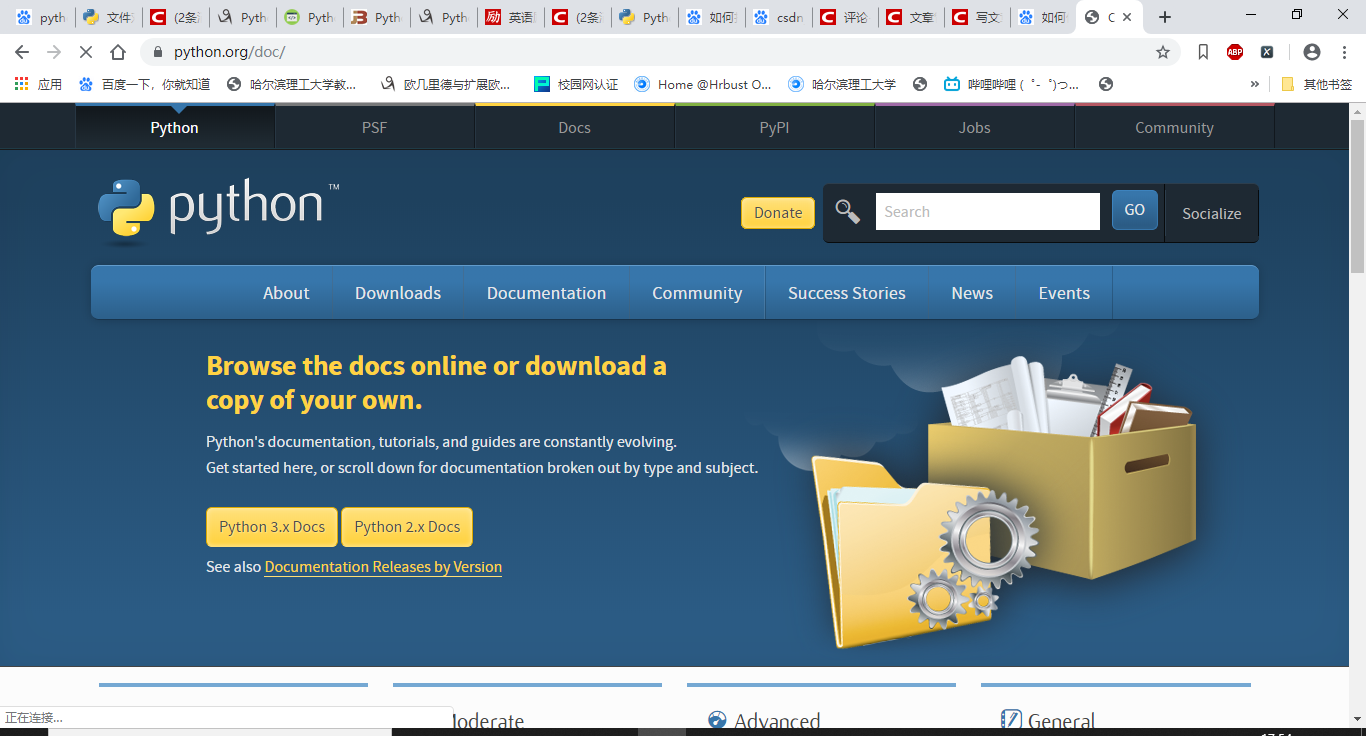Open the 应用 apps bookmark icon

(x=38, y=84)
